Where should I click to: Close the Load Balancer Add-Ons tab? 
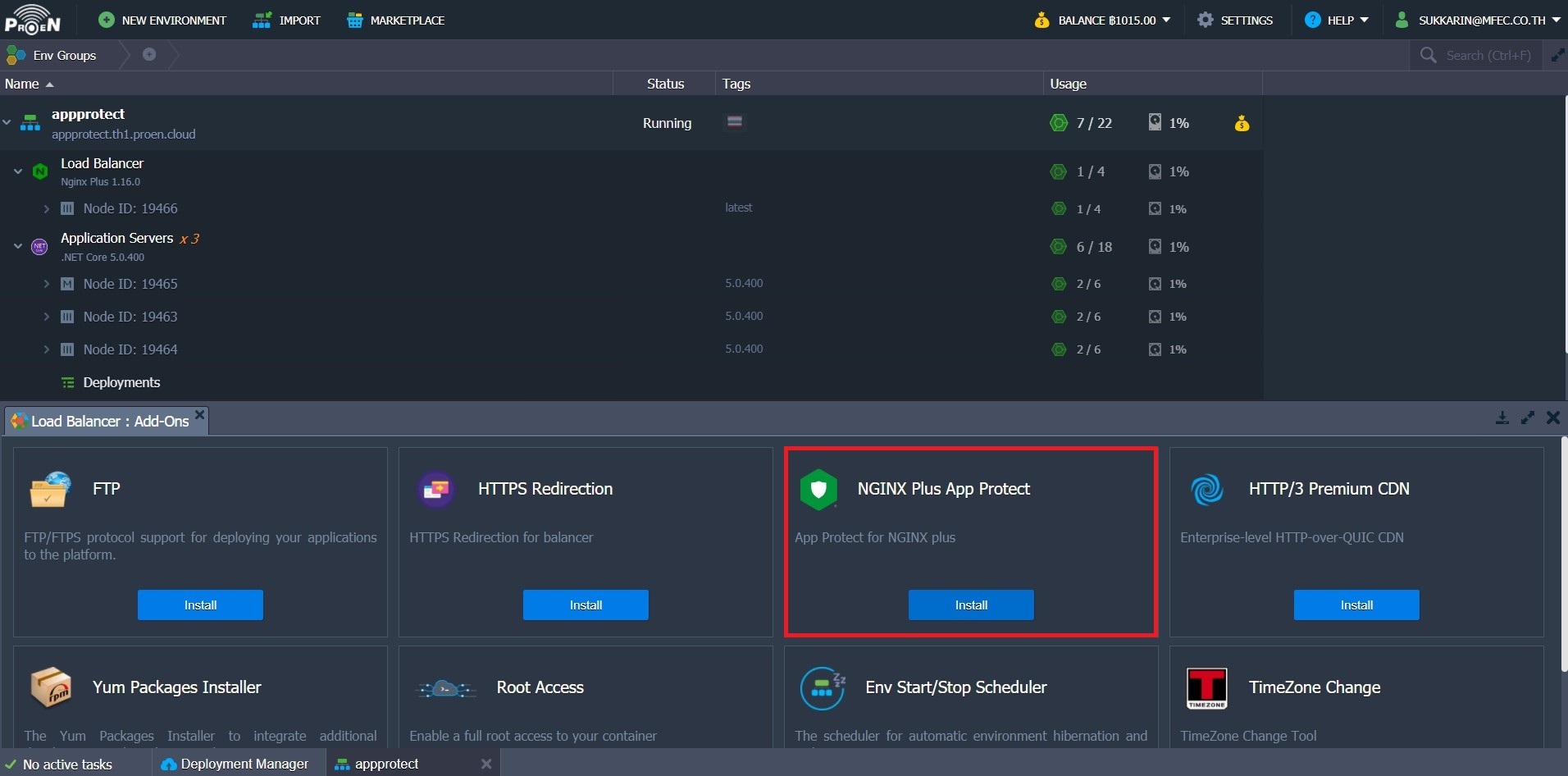click(x=199, y=414)
